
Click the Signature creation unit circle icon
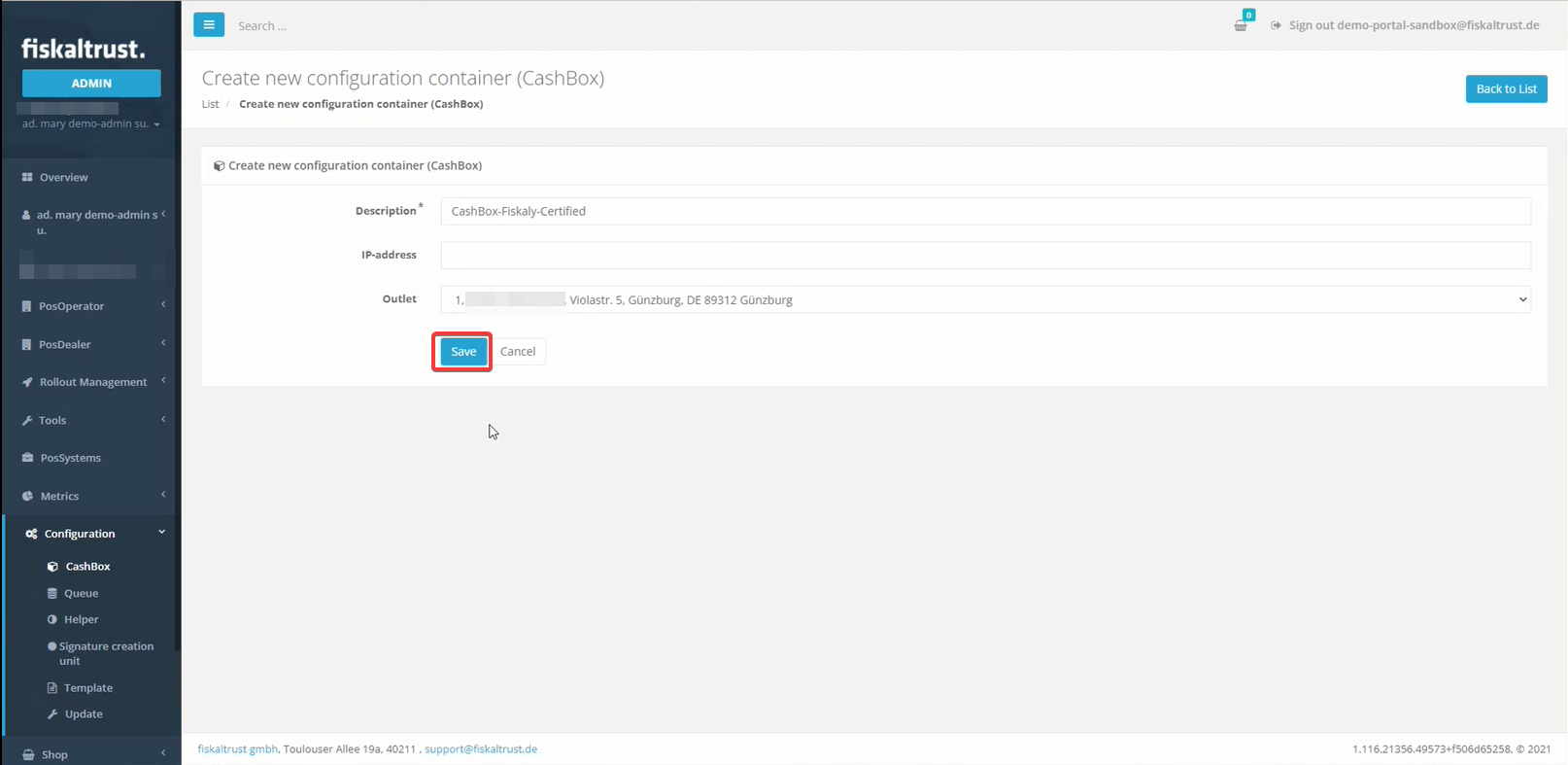(x=51, y=646)
